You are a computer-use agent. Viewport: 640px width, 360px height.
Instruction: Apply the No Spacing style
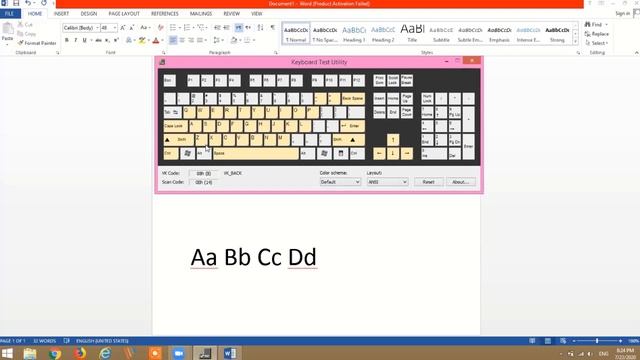click(x=325, y=33)
